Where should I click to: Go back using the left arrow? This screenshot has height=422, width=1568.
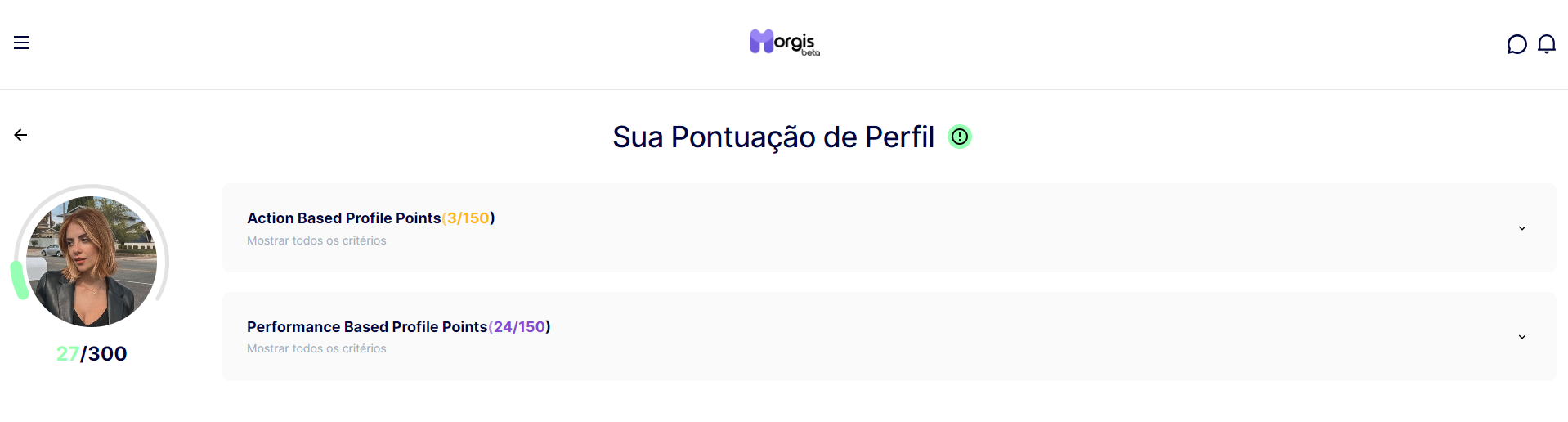click(x=21, y=135)
